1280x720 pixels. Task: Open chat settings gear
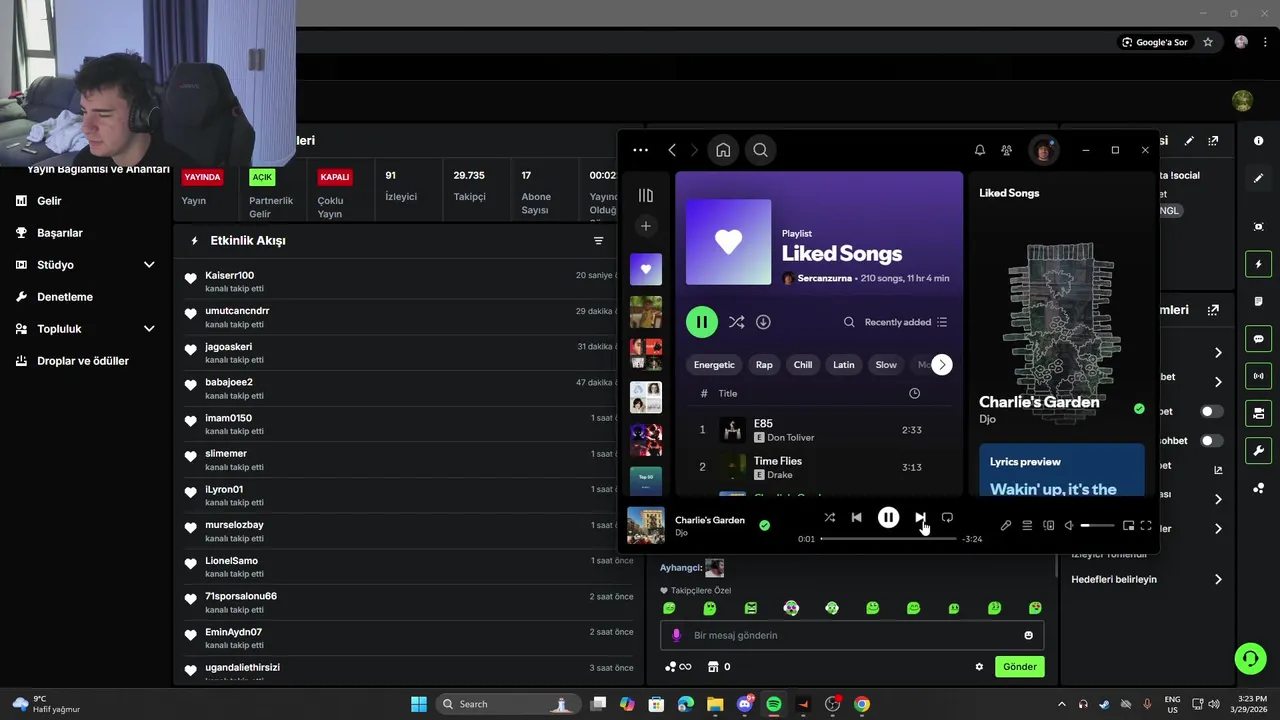pos(979,667)
